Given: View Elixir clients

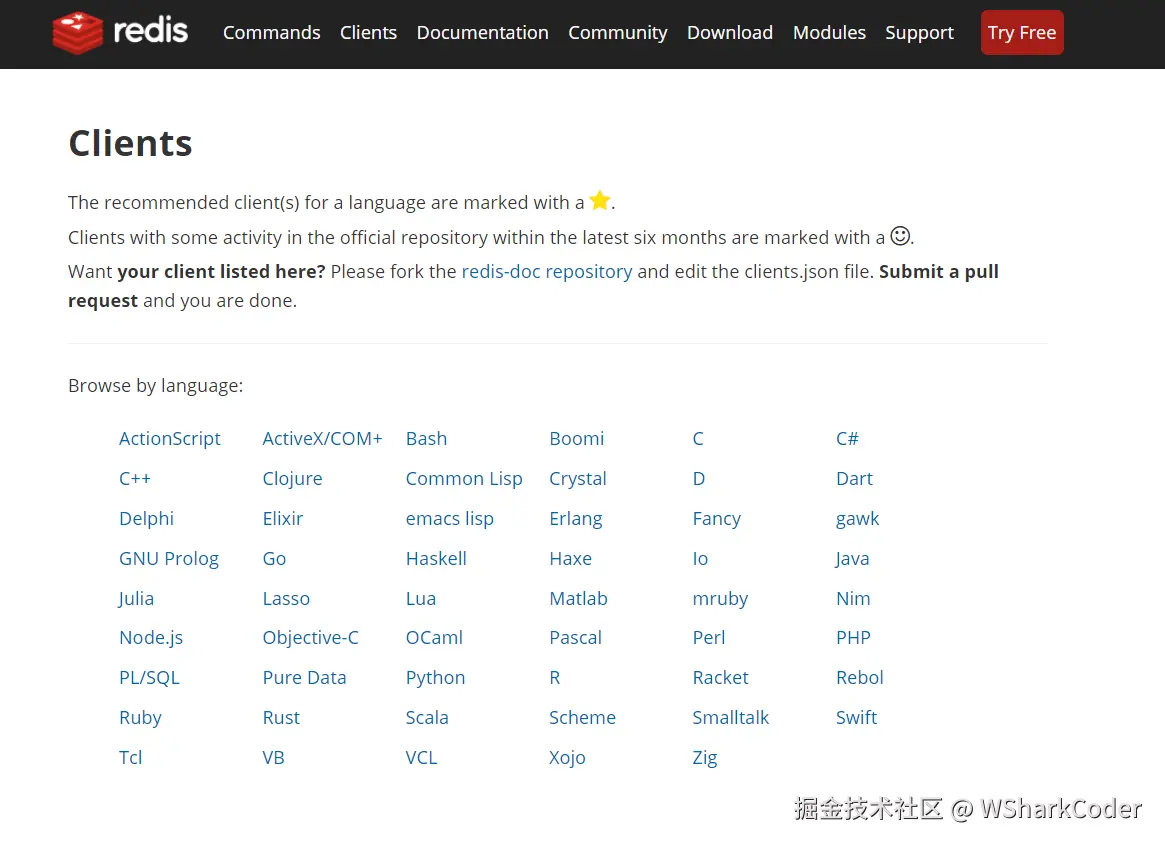Looking at the screenshot, I should [282, 519].
